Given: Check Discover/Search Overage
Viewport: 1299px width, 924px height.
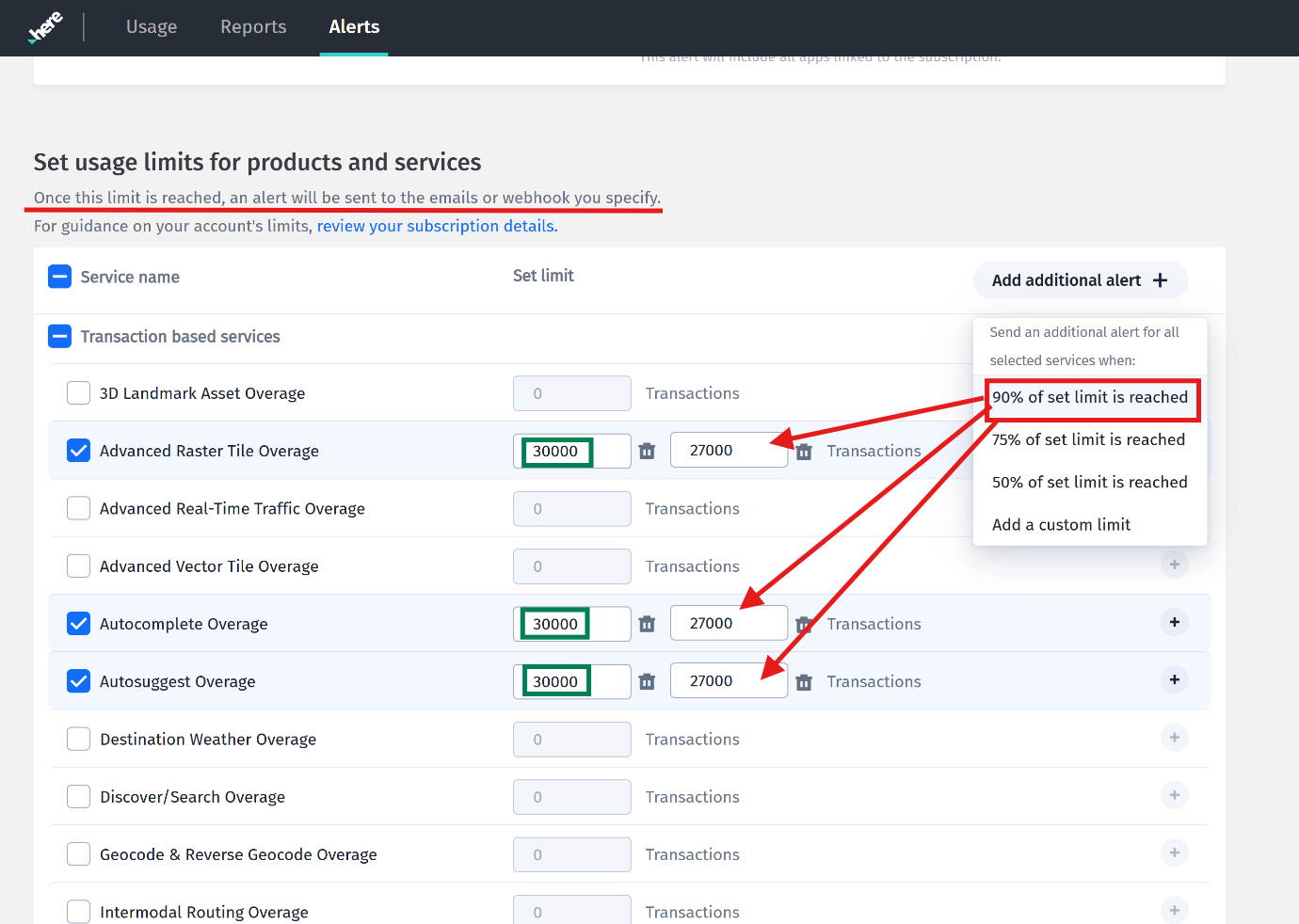Looking at the screenshot, I should coord(79,796).
